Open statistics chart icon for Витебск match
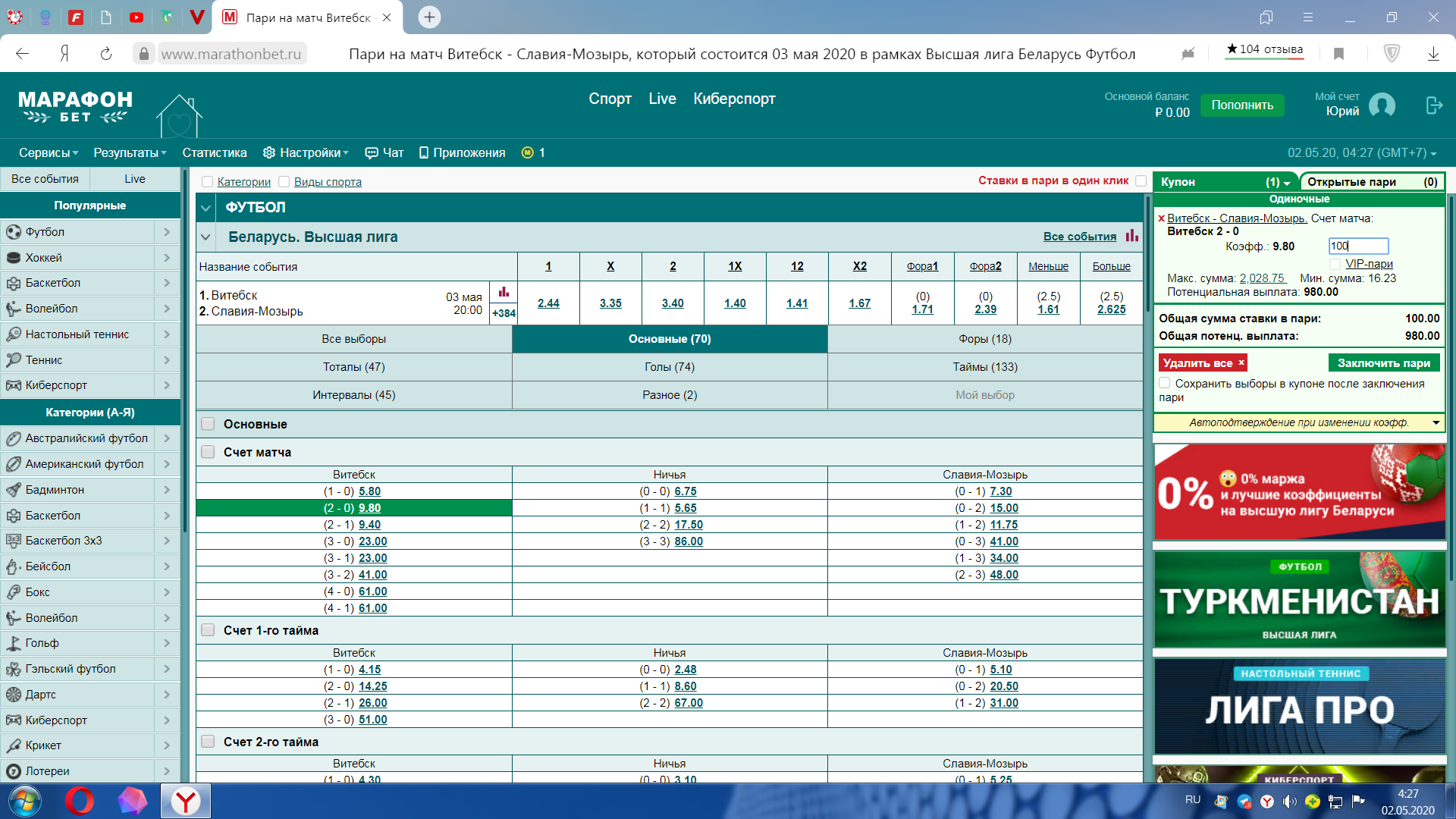This screenshot has width=1456, height=819. click(504, 293)
